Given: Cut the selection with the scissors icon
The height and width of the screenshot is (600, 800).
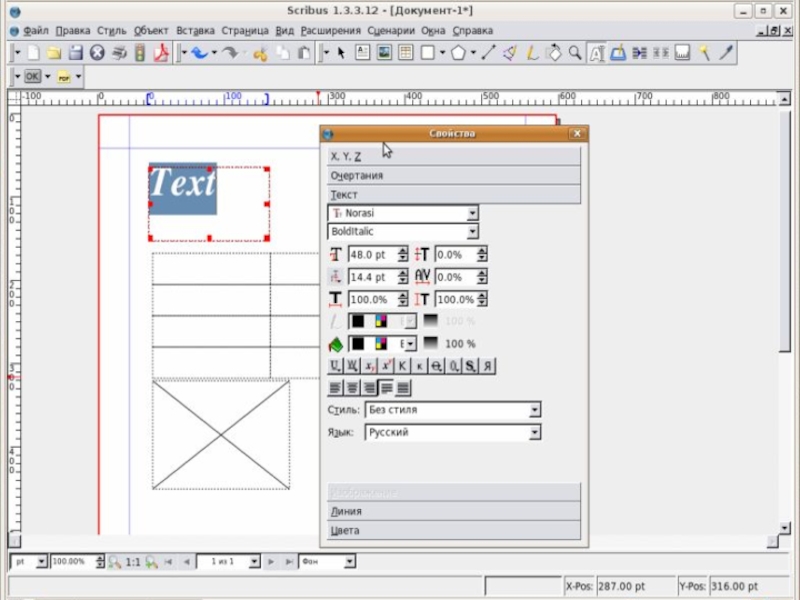Looking at the screenshot, I should click(260, 53).
